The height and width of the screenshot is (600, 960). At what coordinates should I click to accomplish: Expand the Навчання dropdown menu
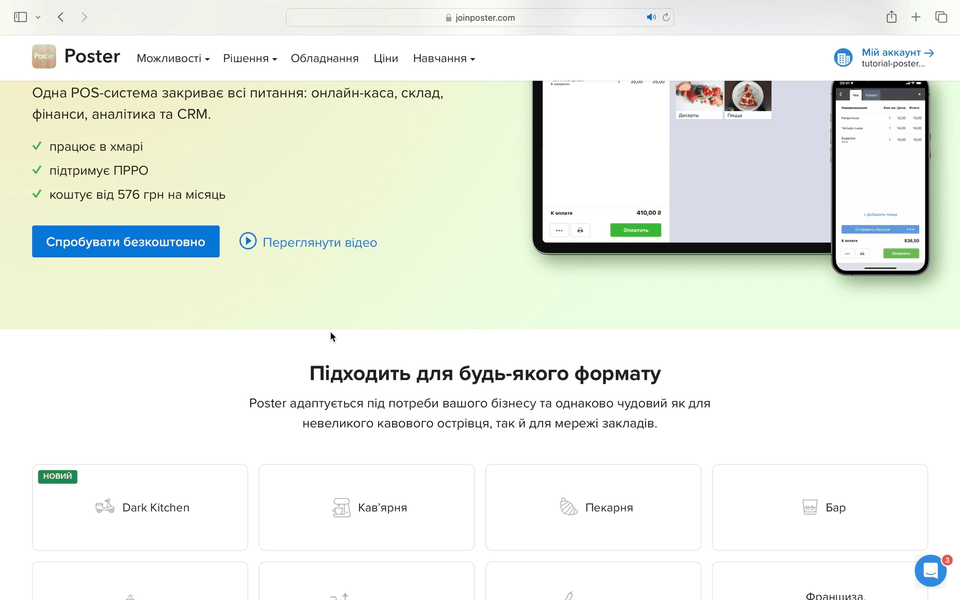click(x=443, y=58)
